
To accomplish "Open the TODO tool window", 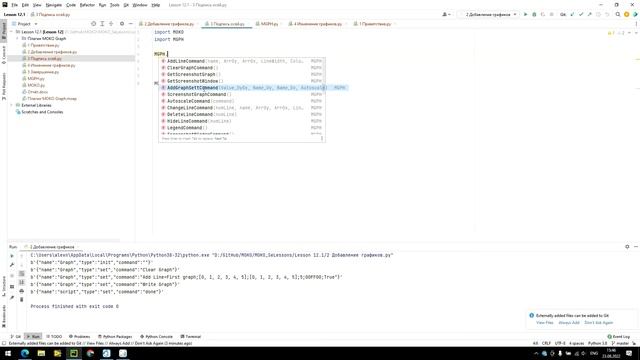I will pyautogui.click(x=54, y=336).
